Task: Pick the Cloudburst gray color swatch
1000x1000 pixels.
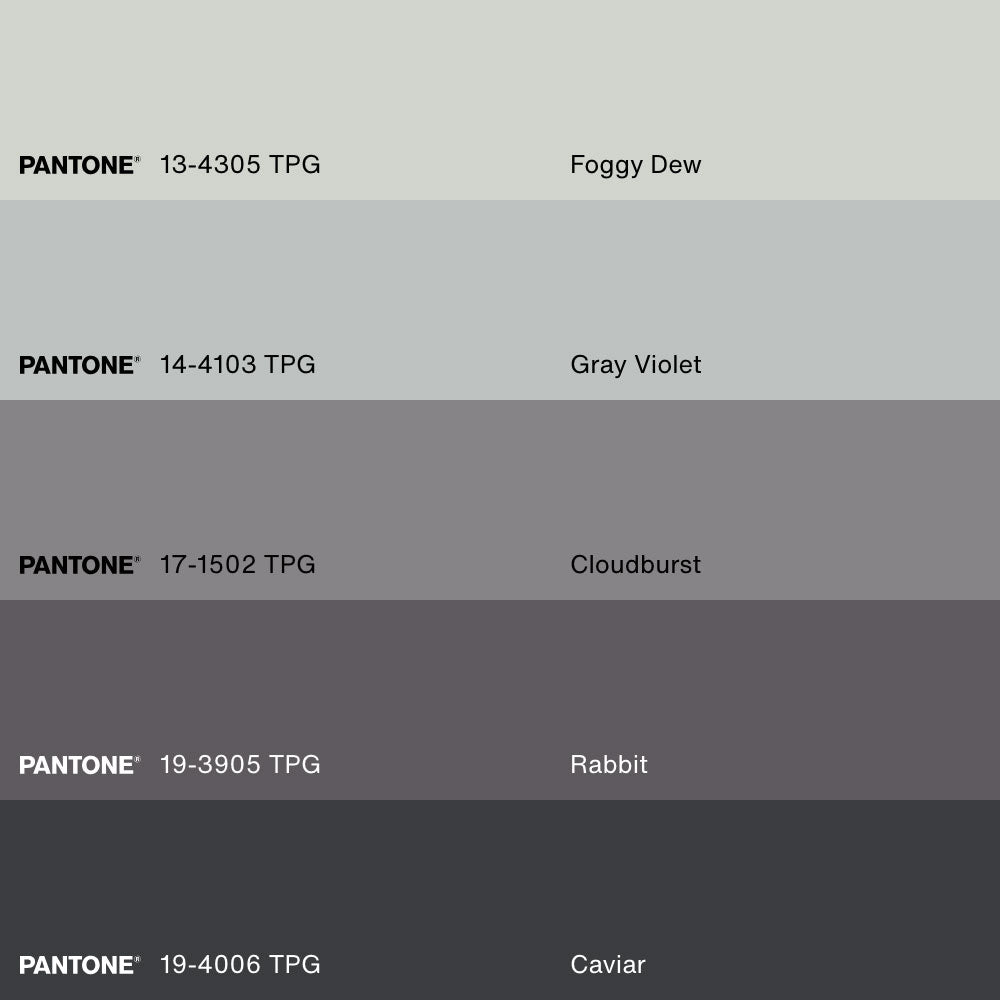Action: pyautogui.click(x=500, y=480)
